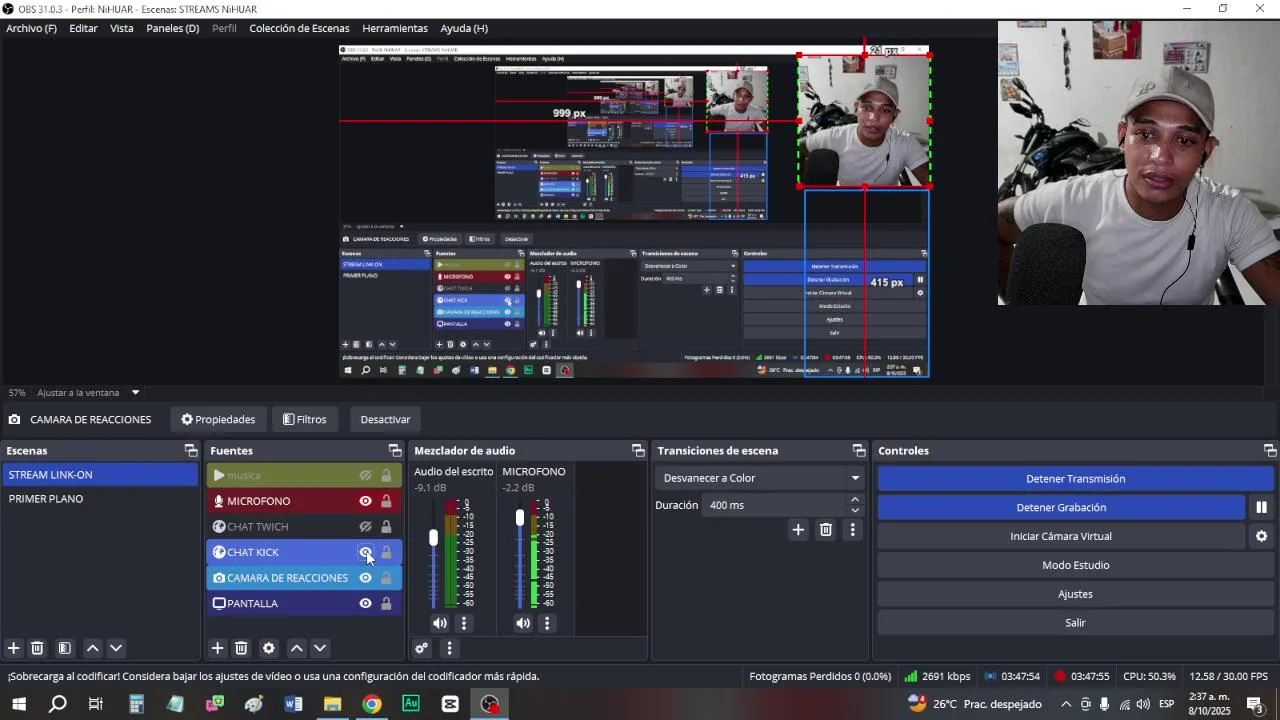The width and height of the screenshot is (1280, 720).
Task: Move scene down arrow in Escenas panel
Action: [116, 648]
